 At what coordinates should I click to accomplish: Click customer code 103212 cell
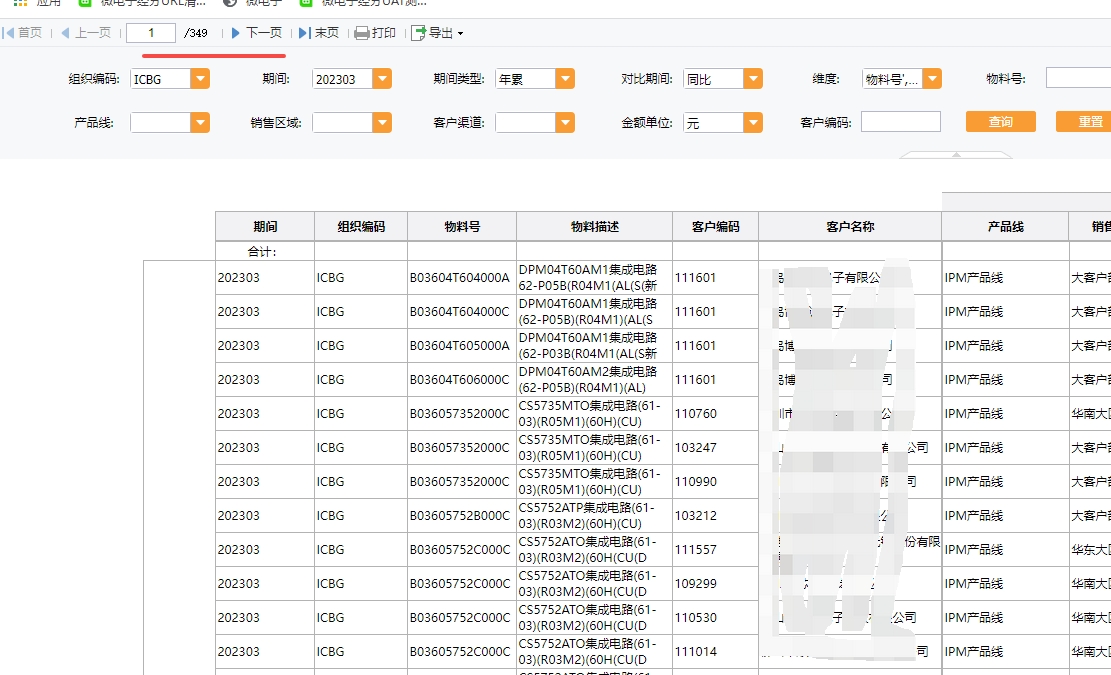(716, 516)
